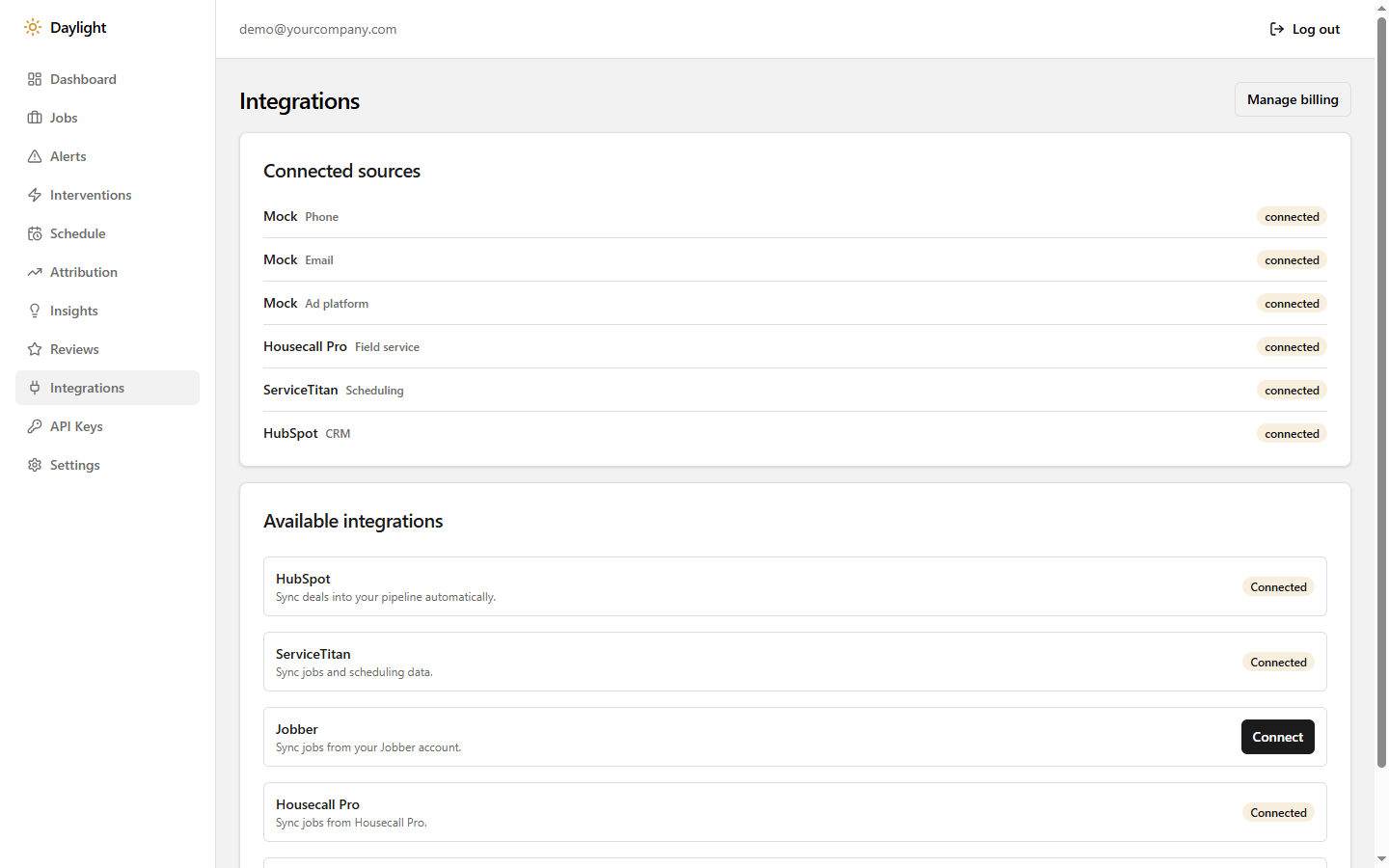Image resolution: width=1389 pixels, height=868 pixels.
Task: Open Insights in the sidebar
Action: pyautogui.click(x=107, y=311)
